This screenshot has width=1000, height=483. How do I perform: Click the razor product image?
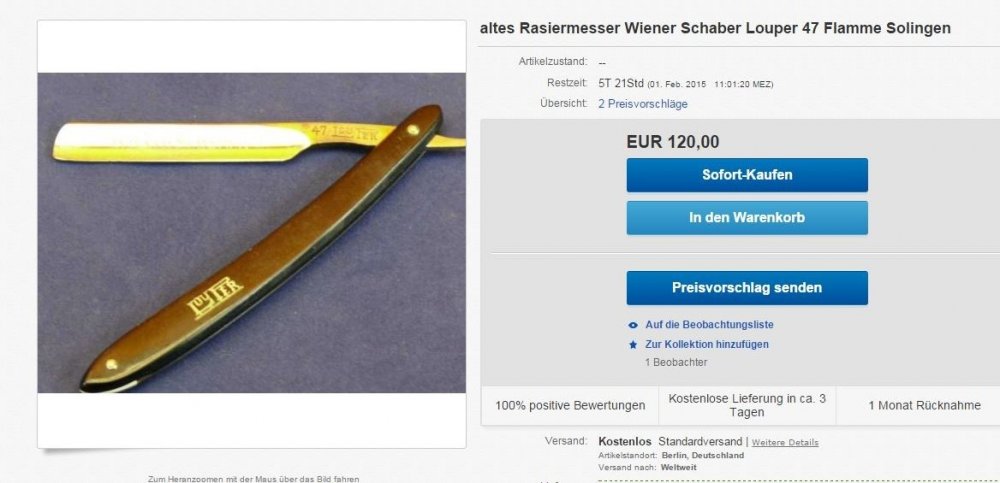[x=251, y=233]
